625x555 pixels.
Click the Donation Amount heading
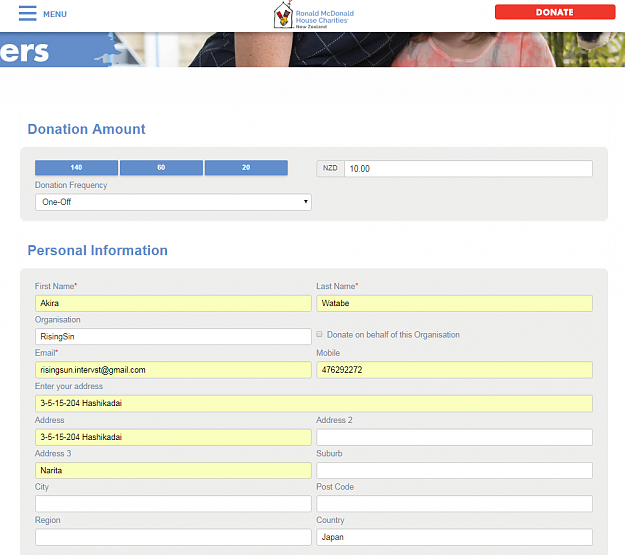coord(86,129)
